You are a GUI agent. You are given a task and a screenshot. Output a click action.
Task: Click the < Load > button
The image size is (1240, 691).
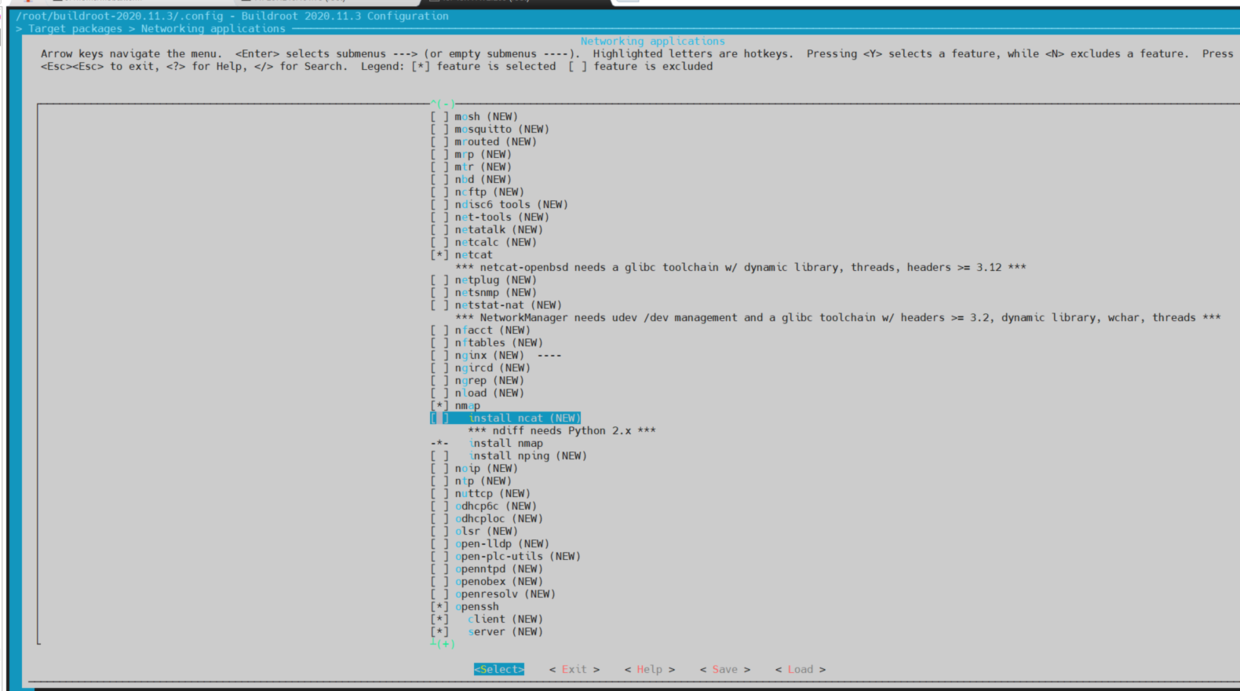tap(800, 670)
